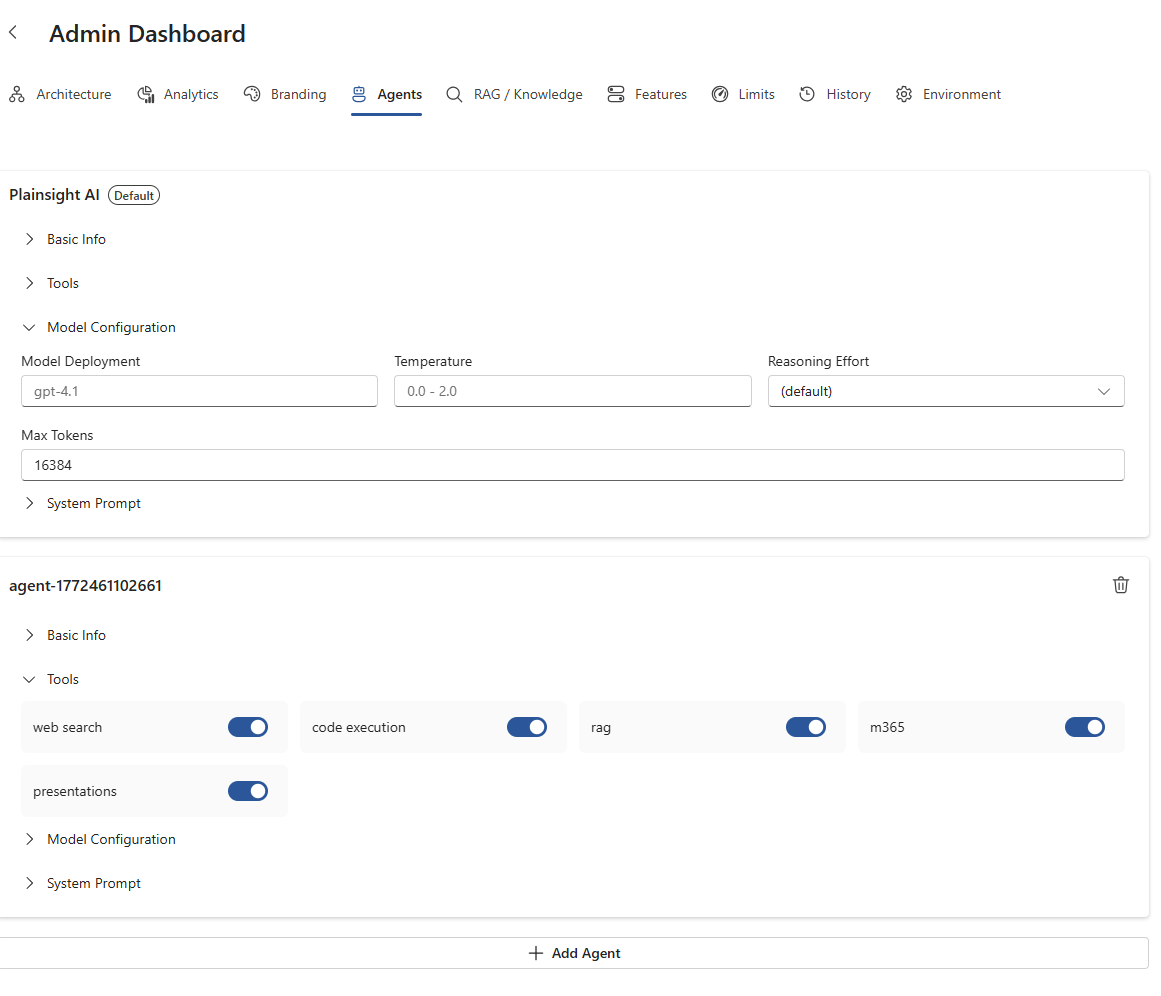Click the back arrow near Admin Dashboard
This screenshot has width=1161, height=996.
point(13,31)
